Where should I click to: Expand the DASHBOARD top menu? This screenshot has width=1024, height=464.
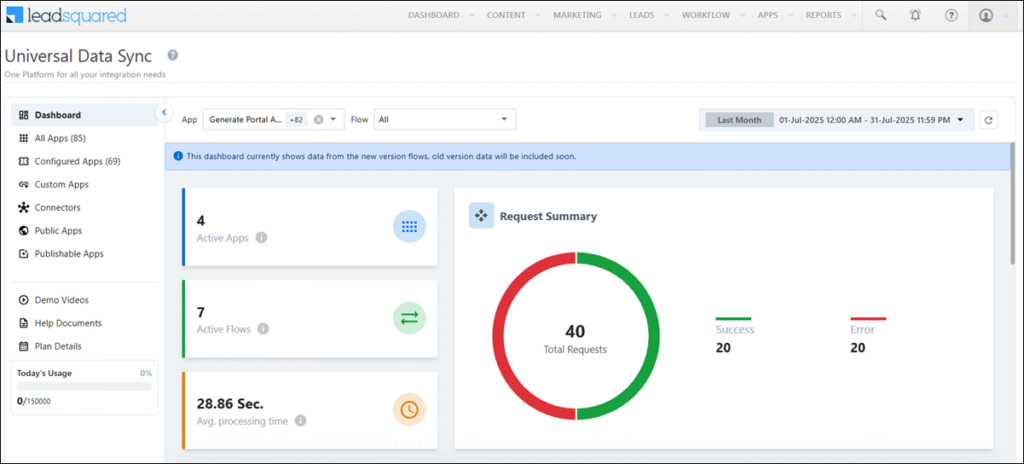pos(441,15)
